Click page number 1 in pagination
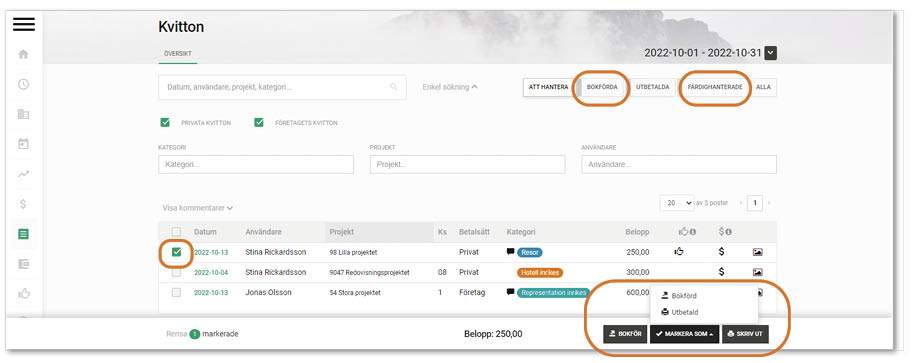The image size is (912, 363). [755, 203]
